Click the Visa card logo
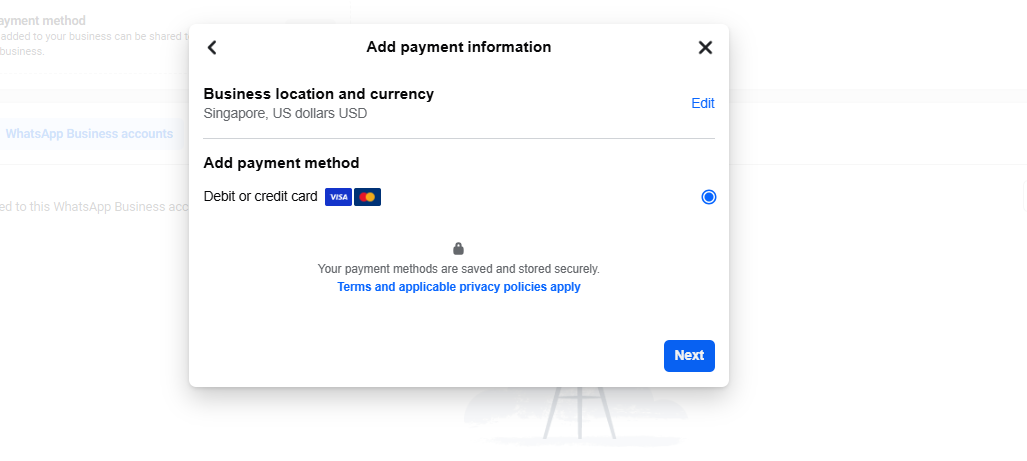 tap(338, 197)
